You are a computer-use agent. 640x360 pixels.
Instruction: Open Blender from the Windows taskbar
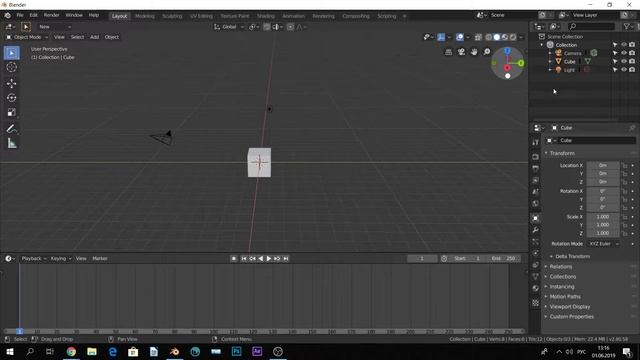point(174,351)
